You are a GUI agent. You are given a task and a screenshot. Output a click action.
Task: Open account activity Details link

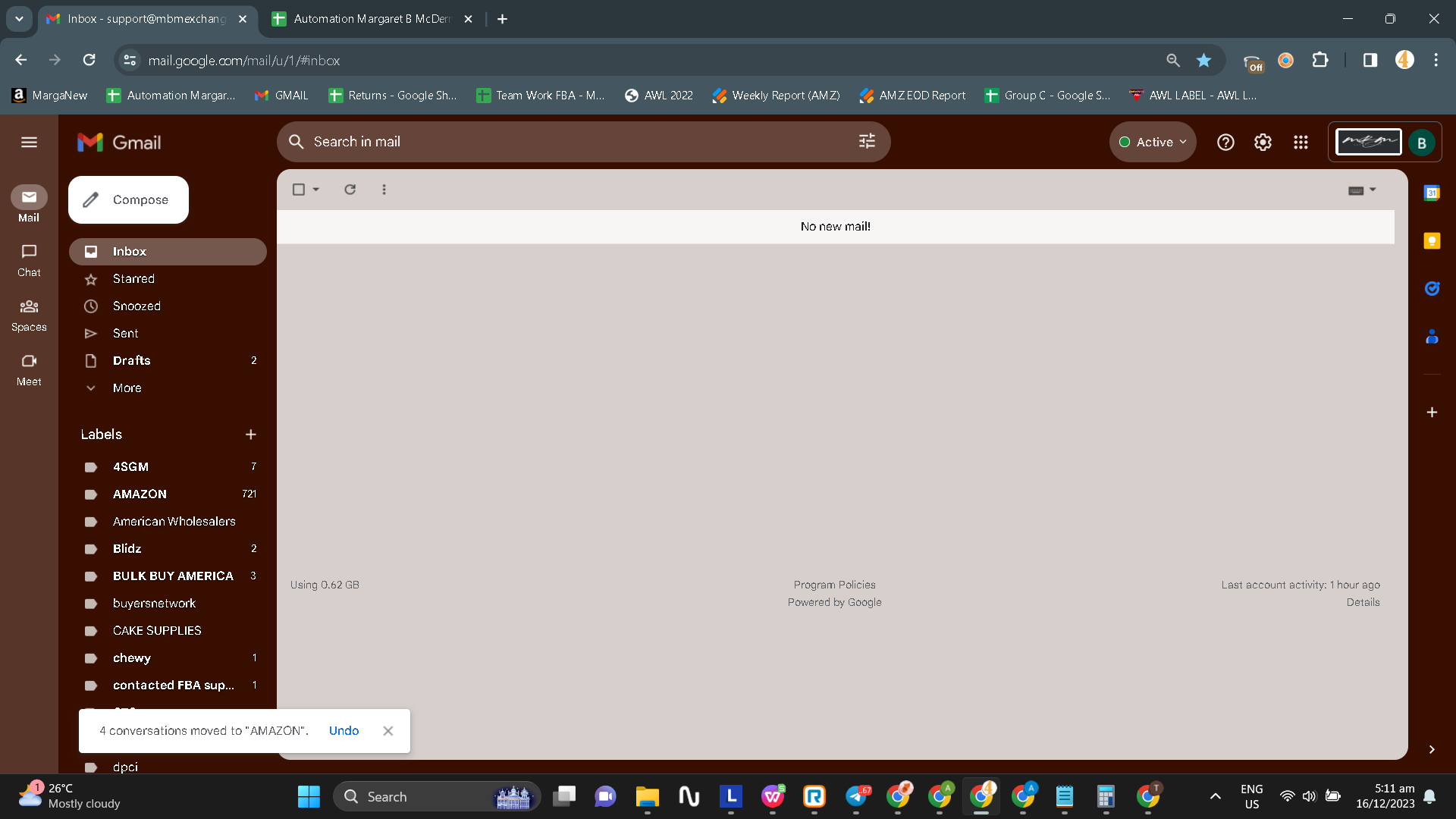tap(1363, 602)
